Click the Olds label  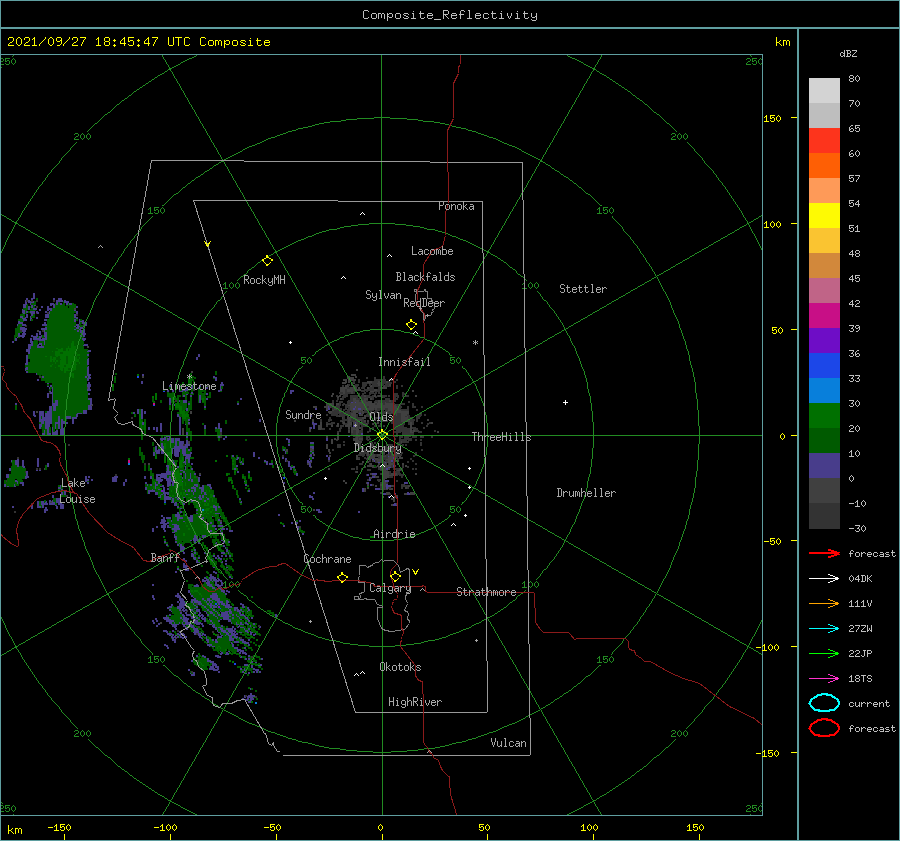pos(381,416)
